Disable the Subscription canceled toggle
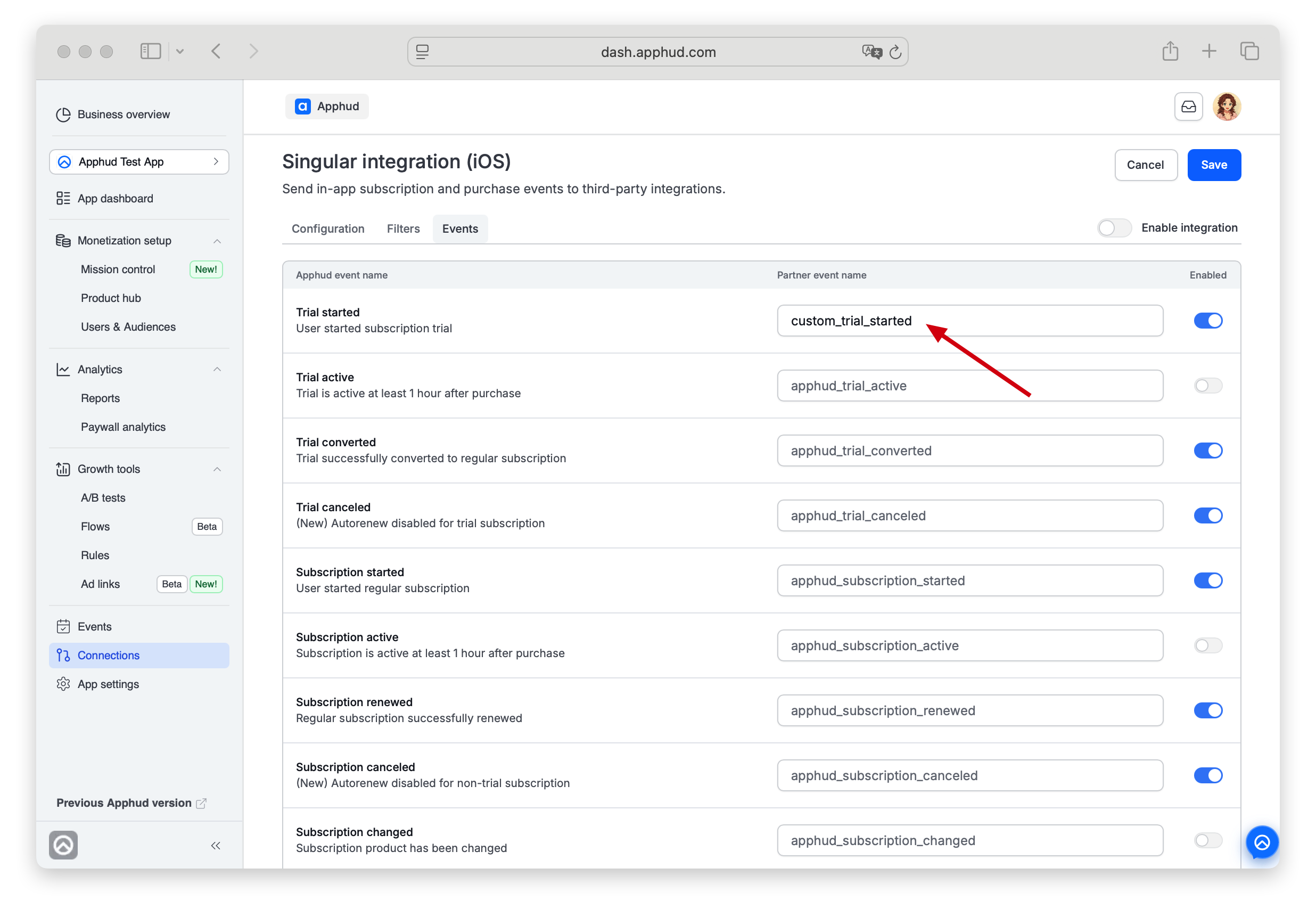The width and height of the screenshot is (1316, 917). point(1208,775)
